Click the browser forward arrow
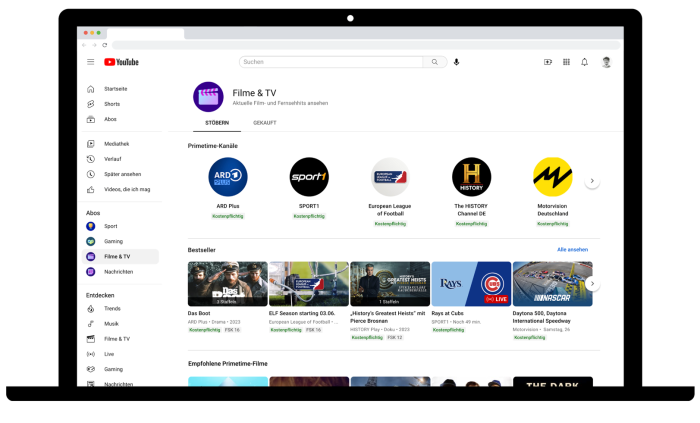Screen dimensions: 700x423 coord(94,45)
